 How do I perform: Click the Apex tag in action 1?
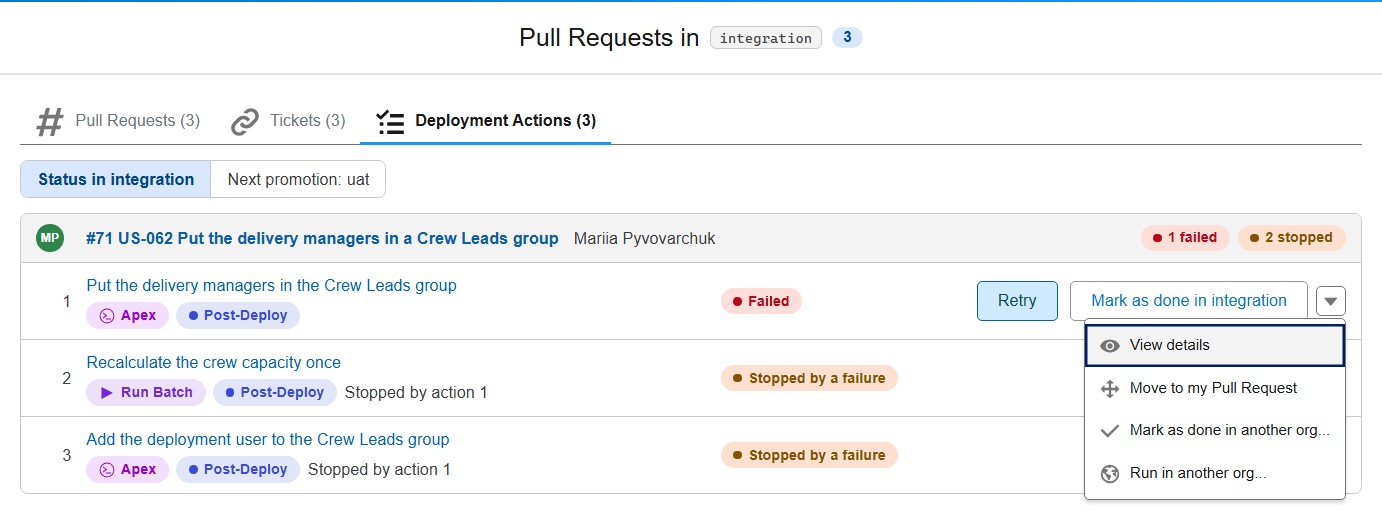[x=128, y=315]
